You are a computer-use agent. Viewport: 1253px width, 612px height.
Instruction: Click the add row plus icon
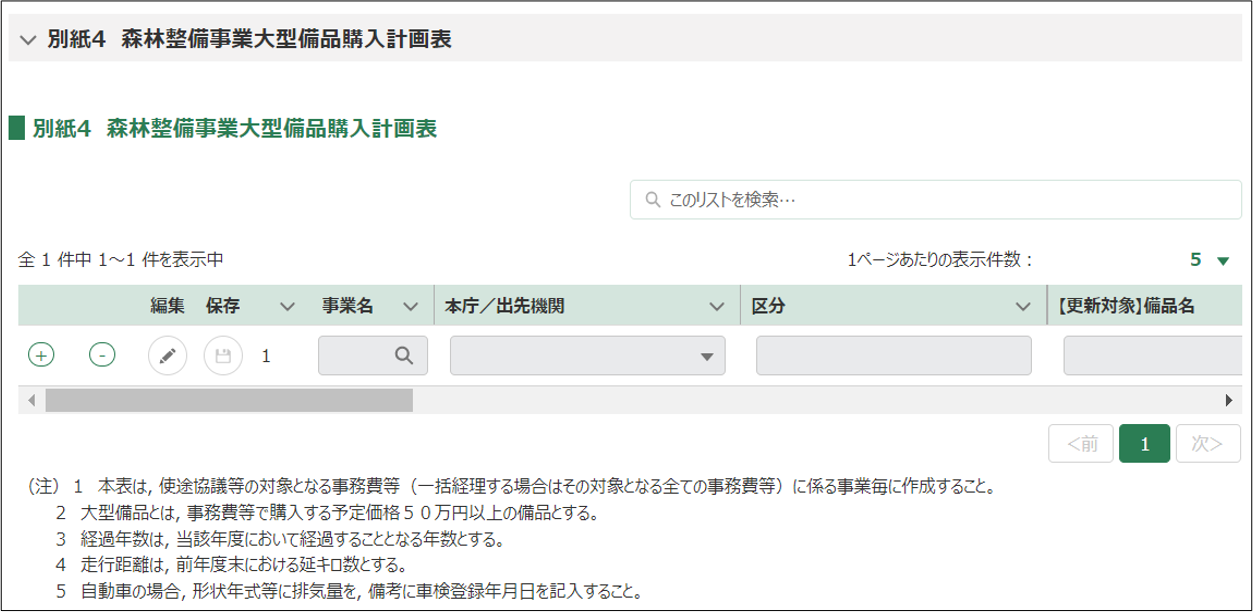pyautogui.click(x=41, y=355)
